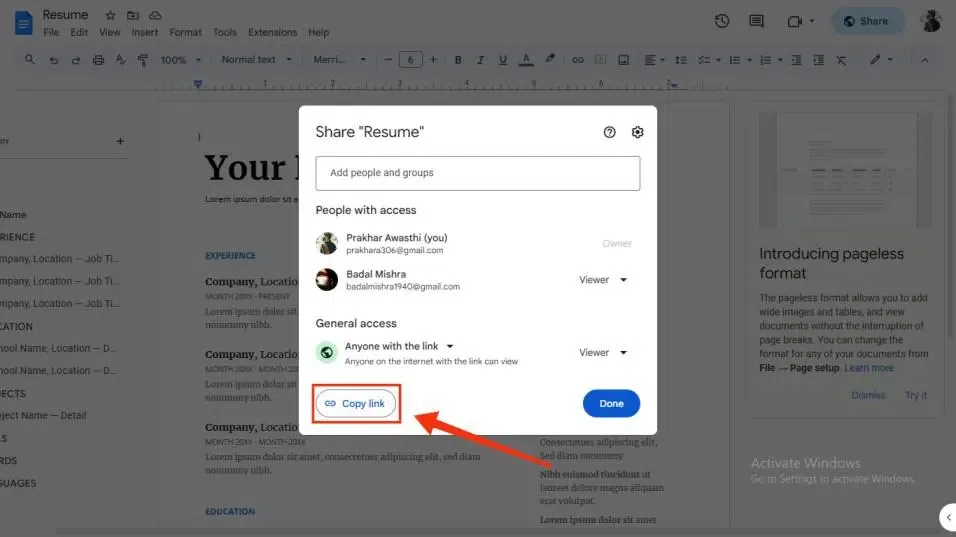
Task: Open the Merriweather font dropdown
Action: pos(339,60)
